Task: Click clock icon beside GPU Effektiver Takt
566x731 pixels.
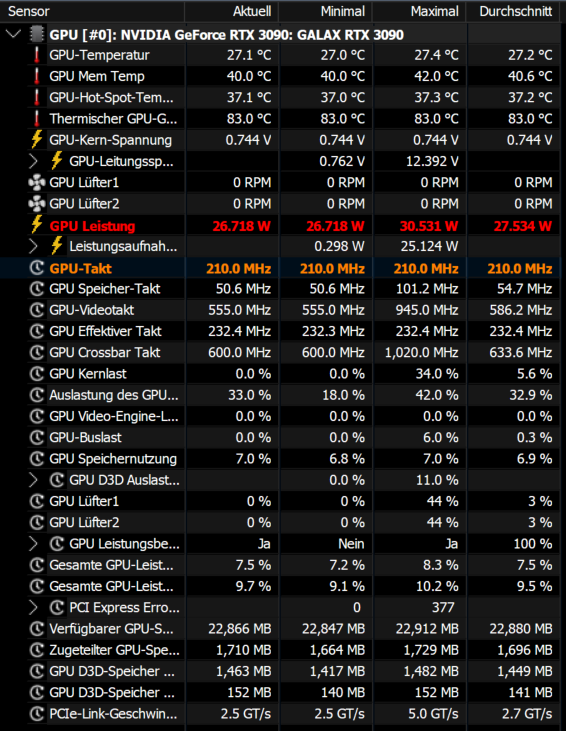Action: click(x=37, y=331)
